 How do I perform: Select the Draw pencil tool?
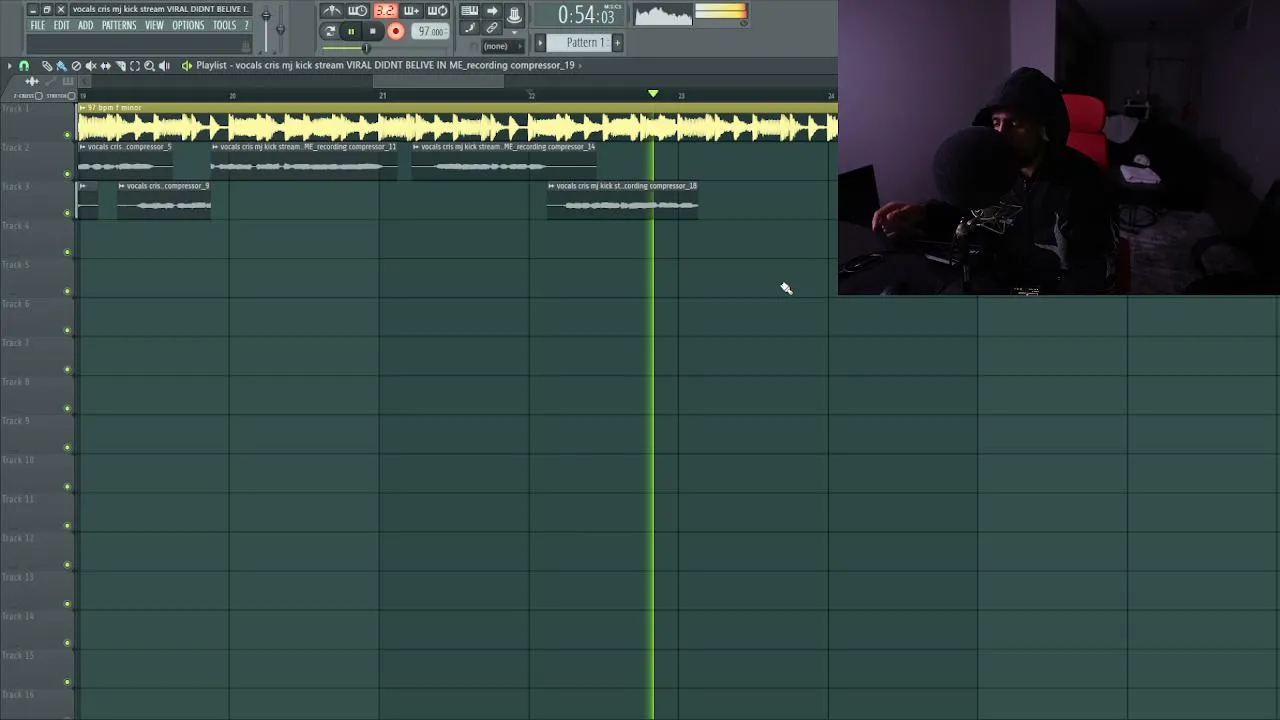tap(47, 66)
